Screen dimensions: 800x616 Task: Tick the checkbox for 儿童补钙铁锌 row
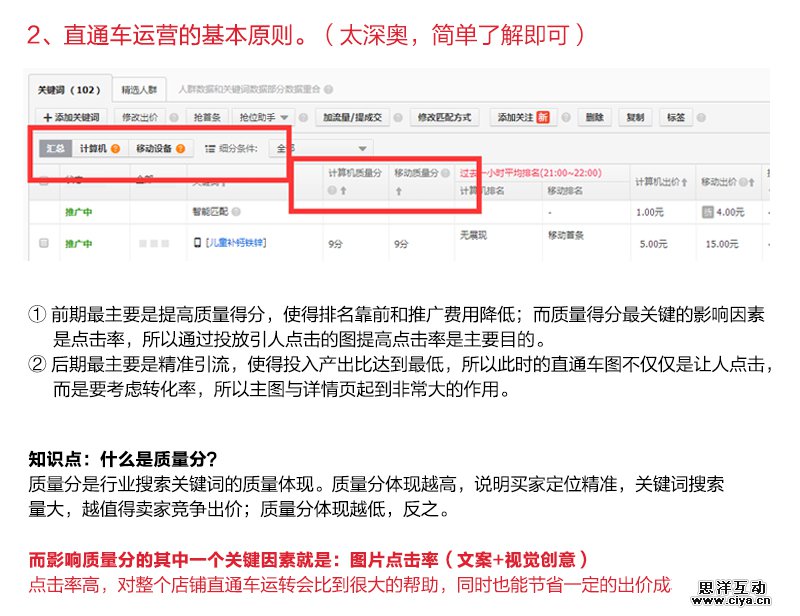43,243
